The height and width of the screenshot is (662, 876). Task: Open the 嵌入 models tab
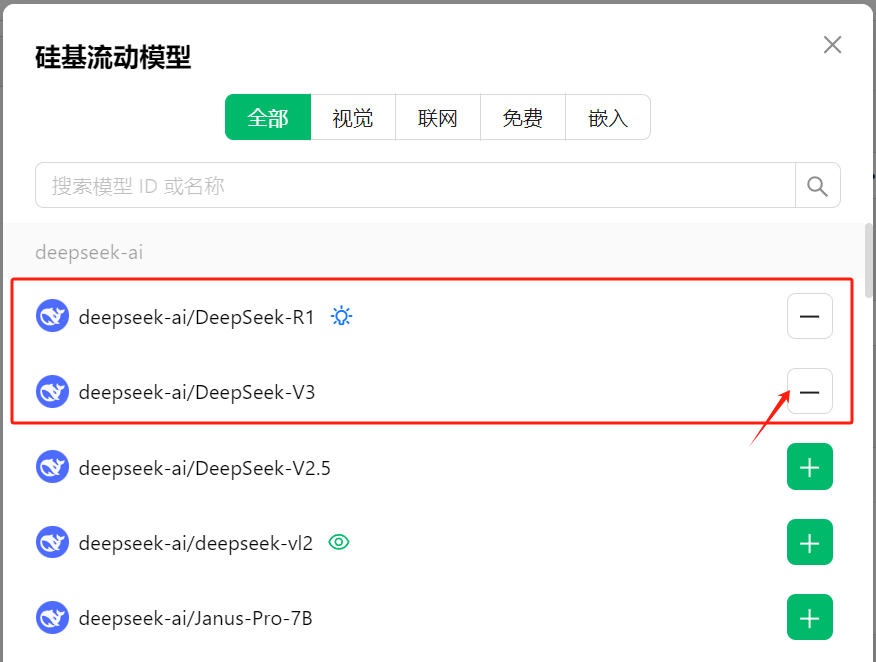pyautogui.click(x=607, y=117)
